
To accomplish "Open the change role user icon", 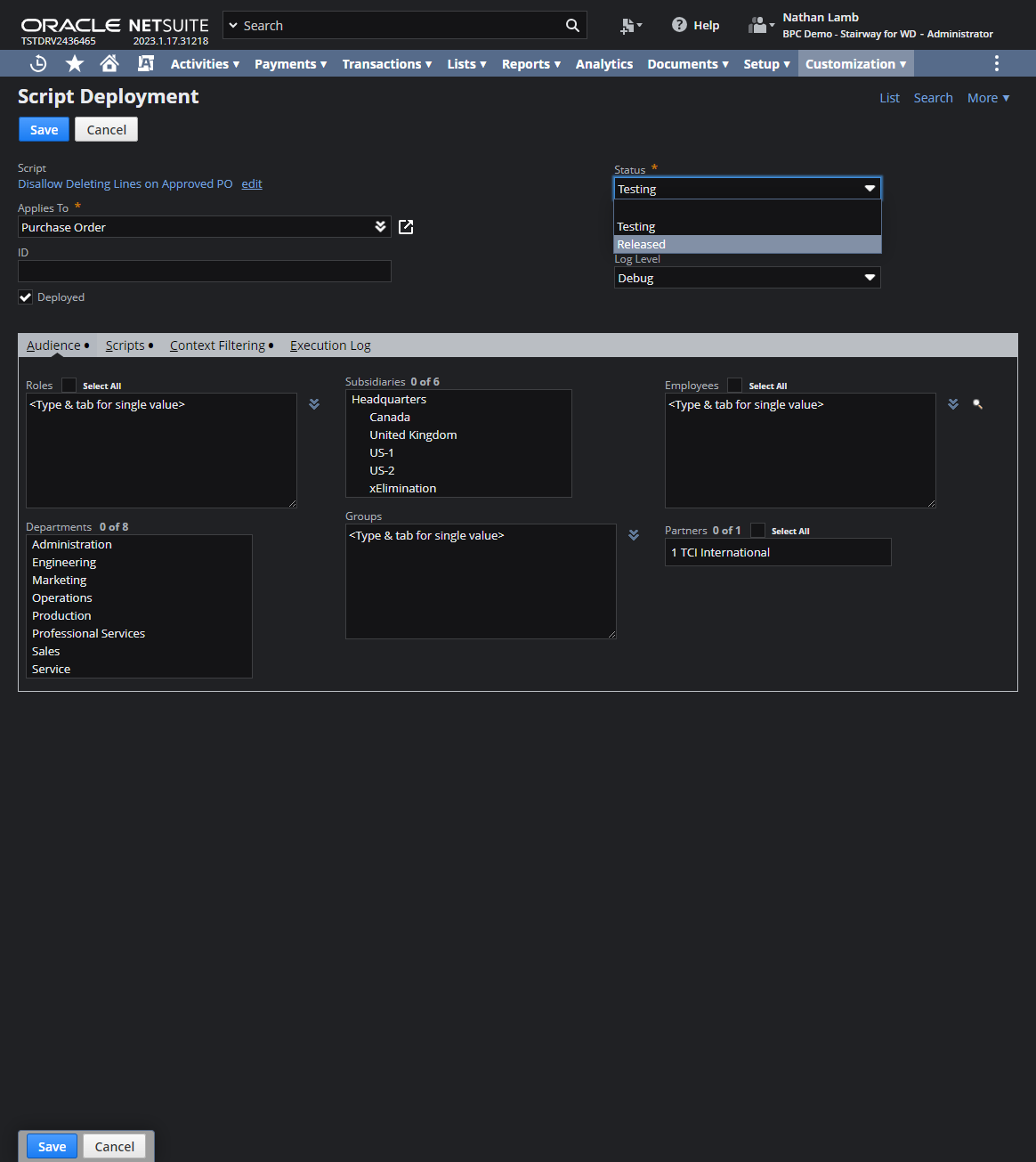I will (x=760, y=25).
